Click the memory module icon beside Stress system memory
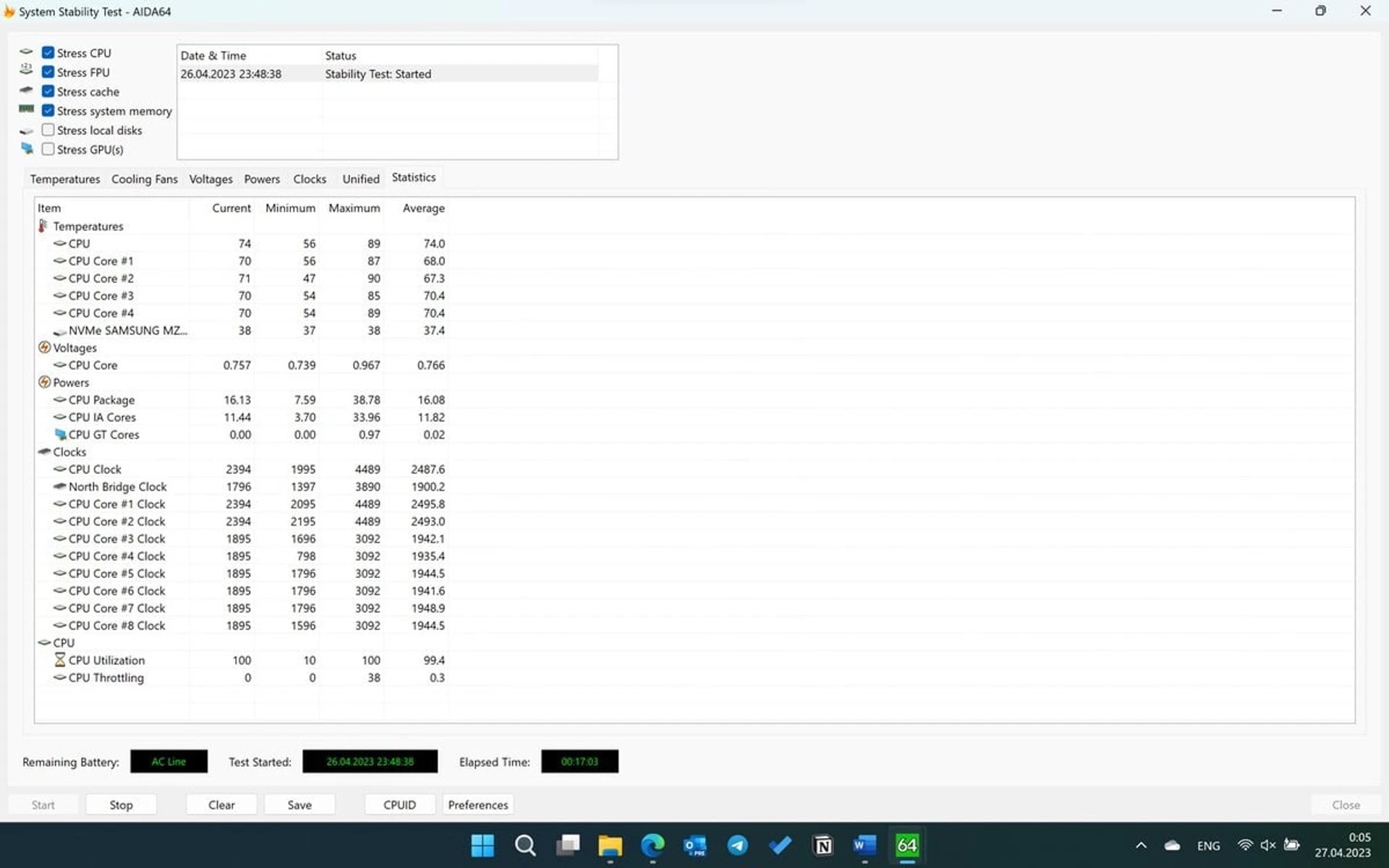 27,109
